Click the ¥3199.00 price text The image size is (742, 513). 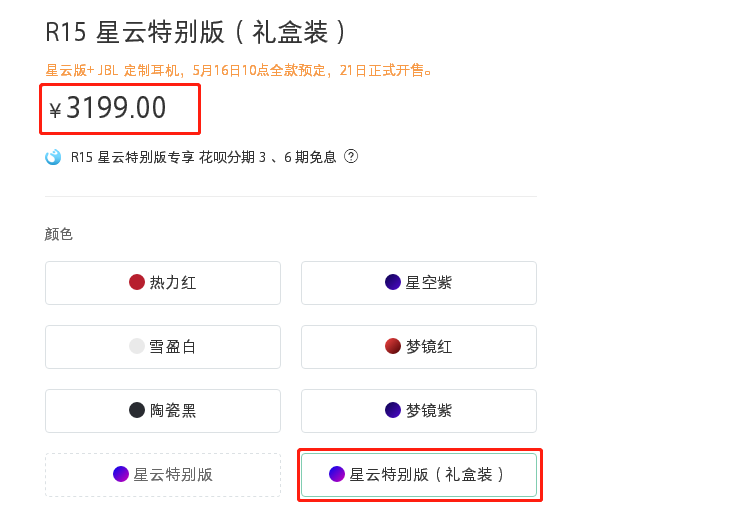115,108
